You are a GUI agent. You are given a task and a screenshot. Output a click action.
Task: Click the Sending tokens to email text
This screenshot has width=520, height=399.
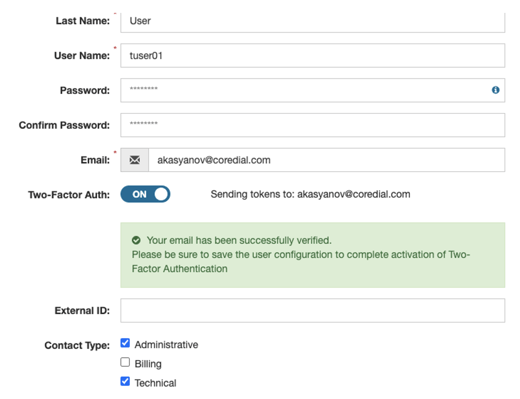pos(310,194)
